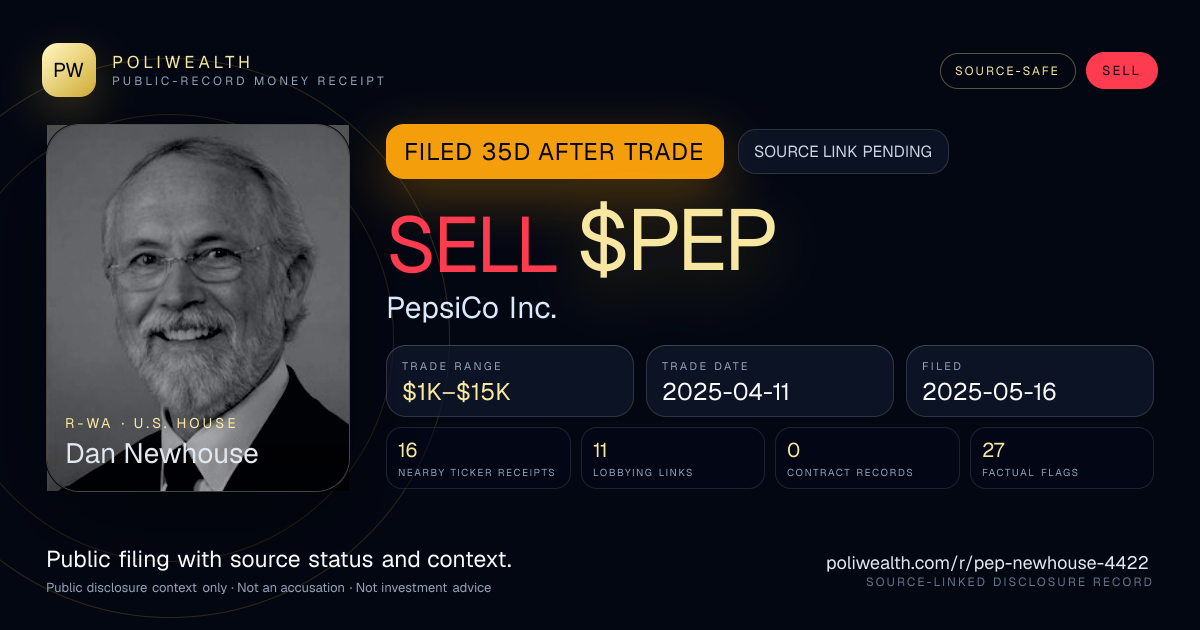The width and height of the screenshot is (1200, 630).
Task: Select the 0 Contract Records tile
Action: coord(868,458)
